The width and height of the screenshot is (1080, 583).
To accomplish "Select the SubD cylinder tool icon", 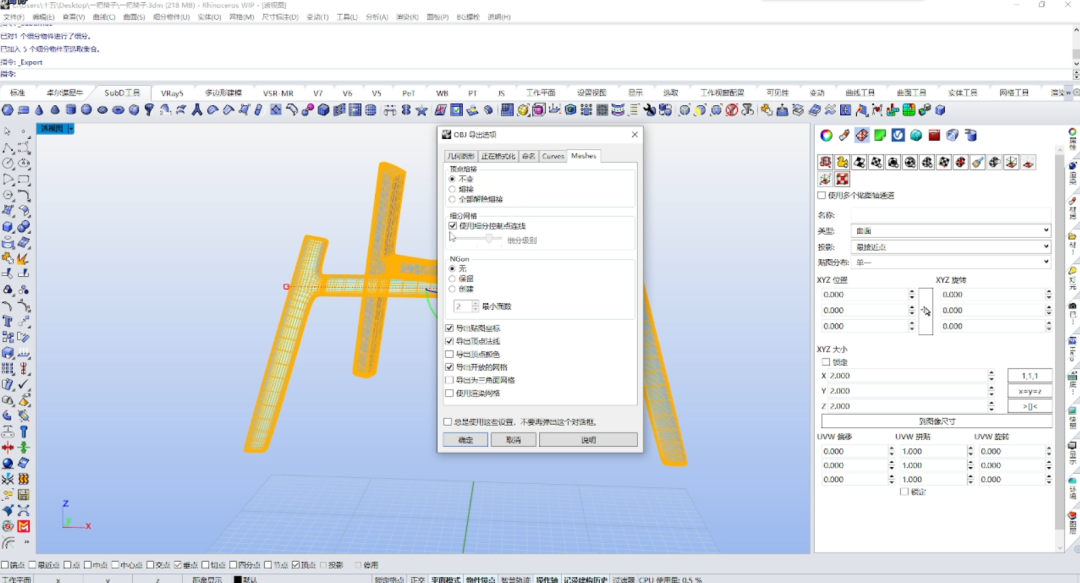I will pyautogui.click(x=71, y=110).
